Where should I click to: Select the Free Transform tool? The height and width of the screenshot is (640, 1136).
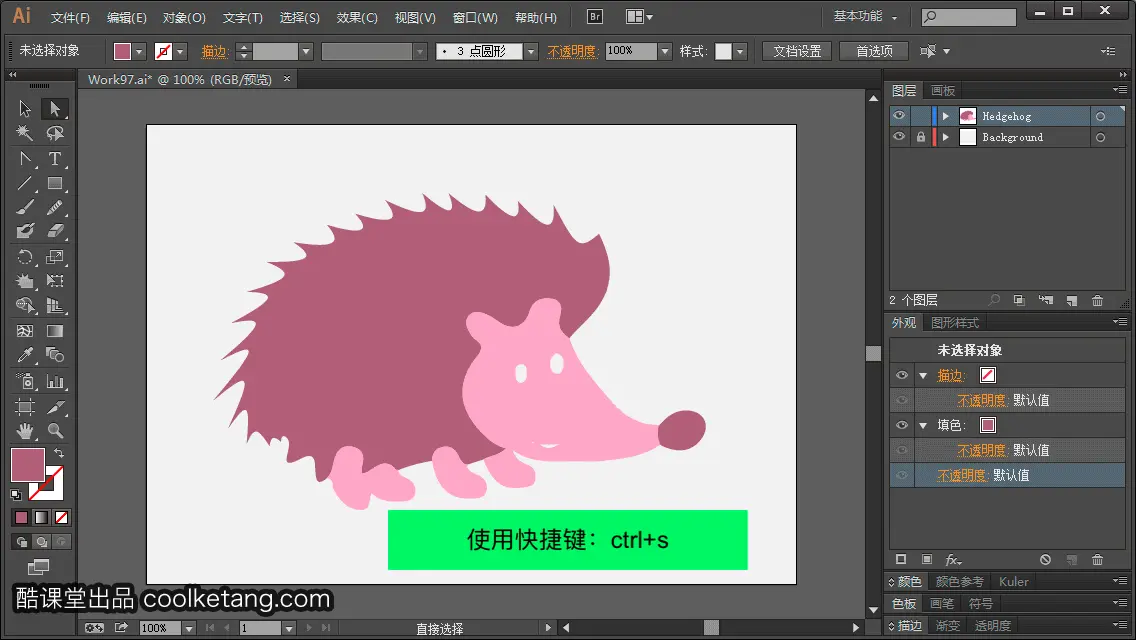coord(54,280)
